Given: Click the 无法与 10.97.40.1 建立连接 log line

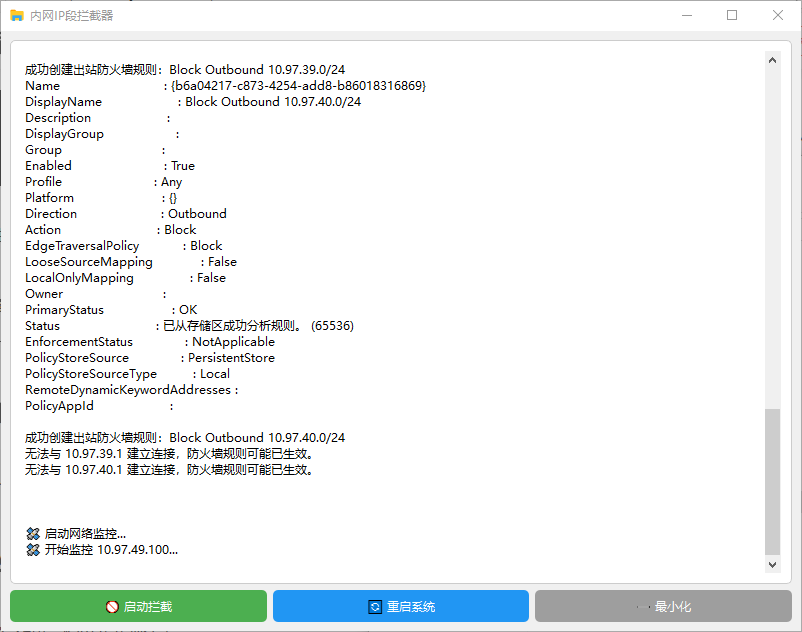Looking at the screenshot, I should (170, 470).
